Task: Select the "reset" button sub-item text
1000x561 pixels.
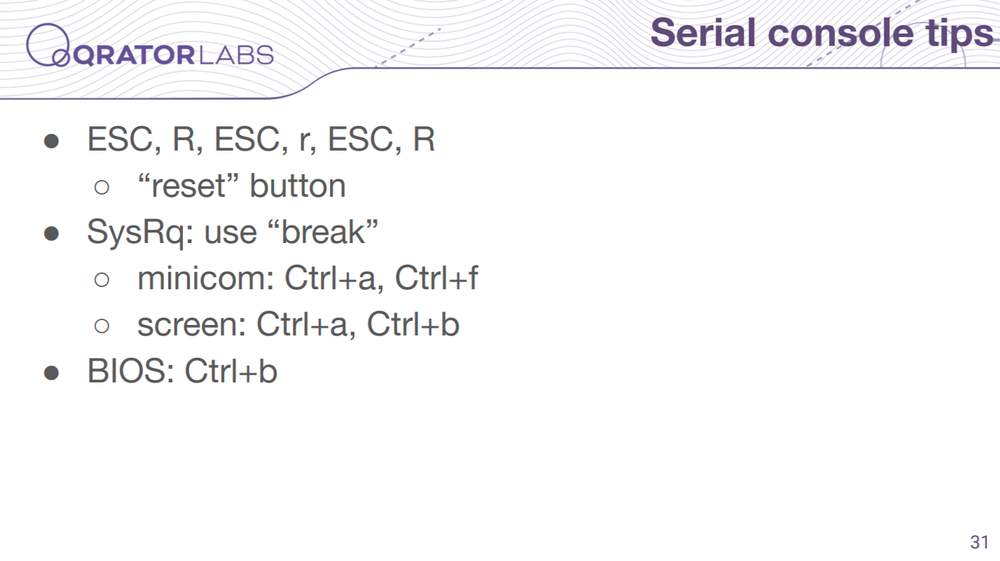Action: coord(241,186)
